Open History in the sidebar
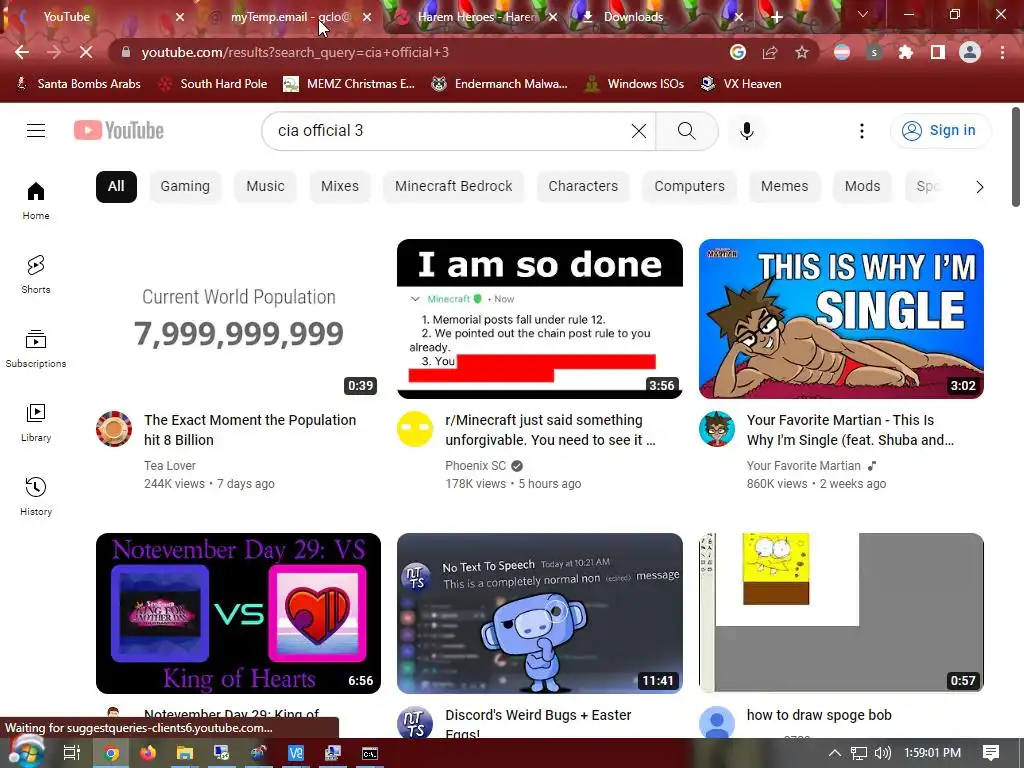This screenshot has width=1024, height=768. pos(36,496)
